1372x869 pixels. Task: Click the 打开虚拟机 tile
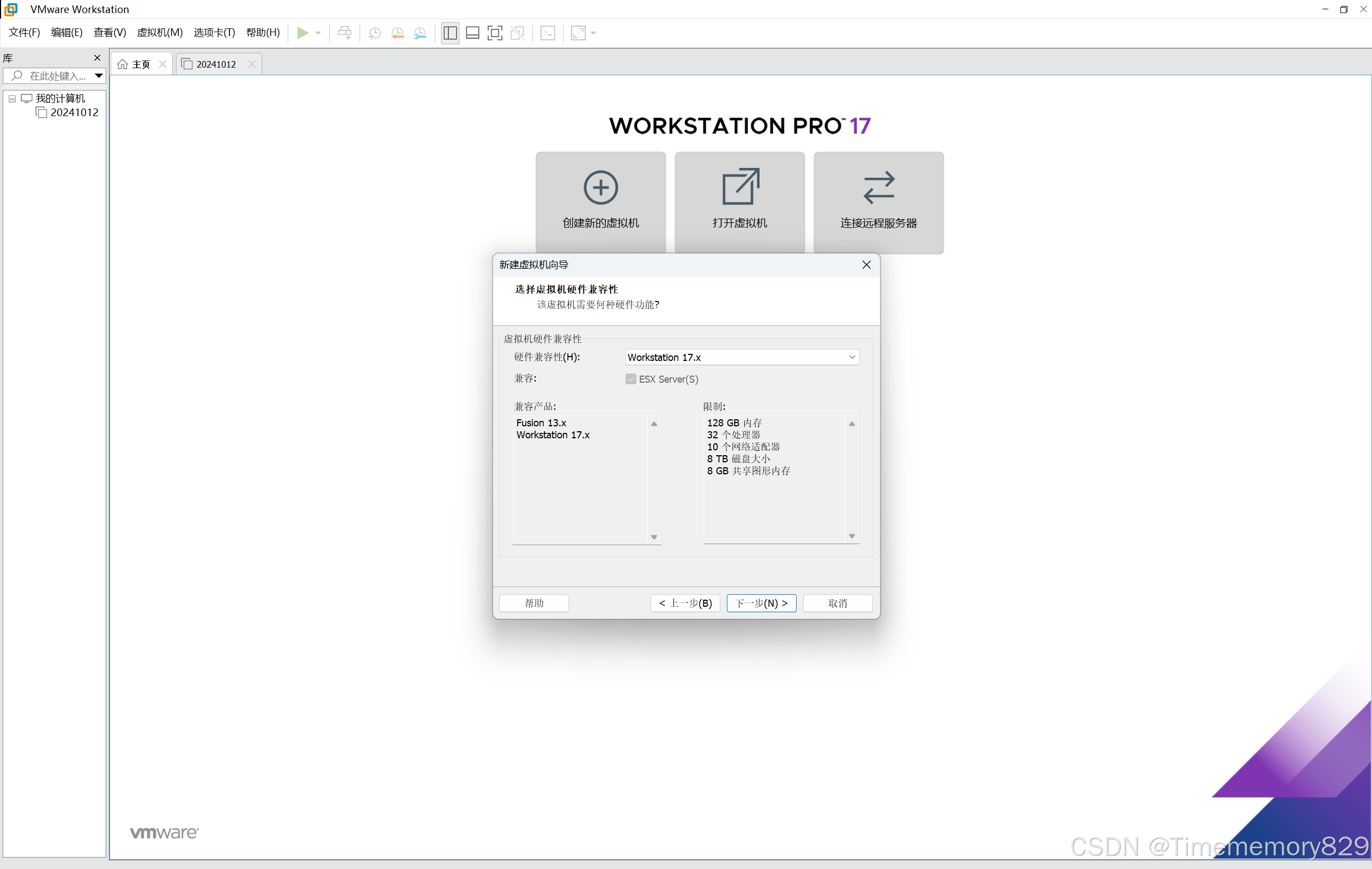739,202
